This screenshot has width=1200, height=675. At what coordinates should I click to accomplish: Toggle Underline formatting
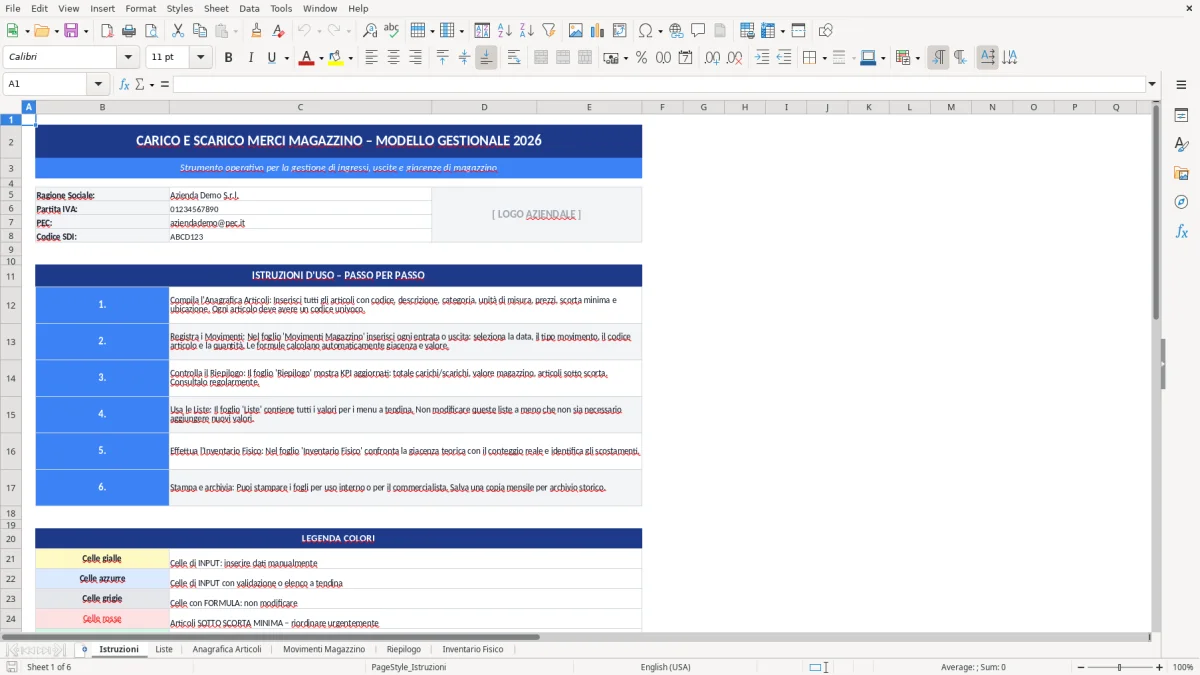271,58
